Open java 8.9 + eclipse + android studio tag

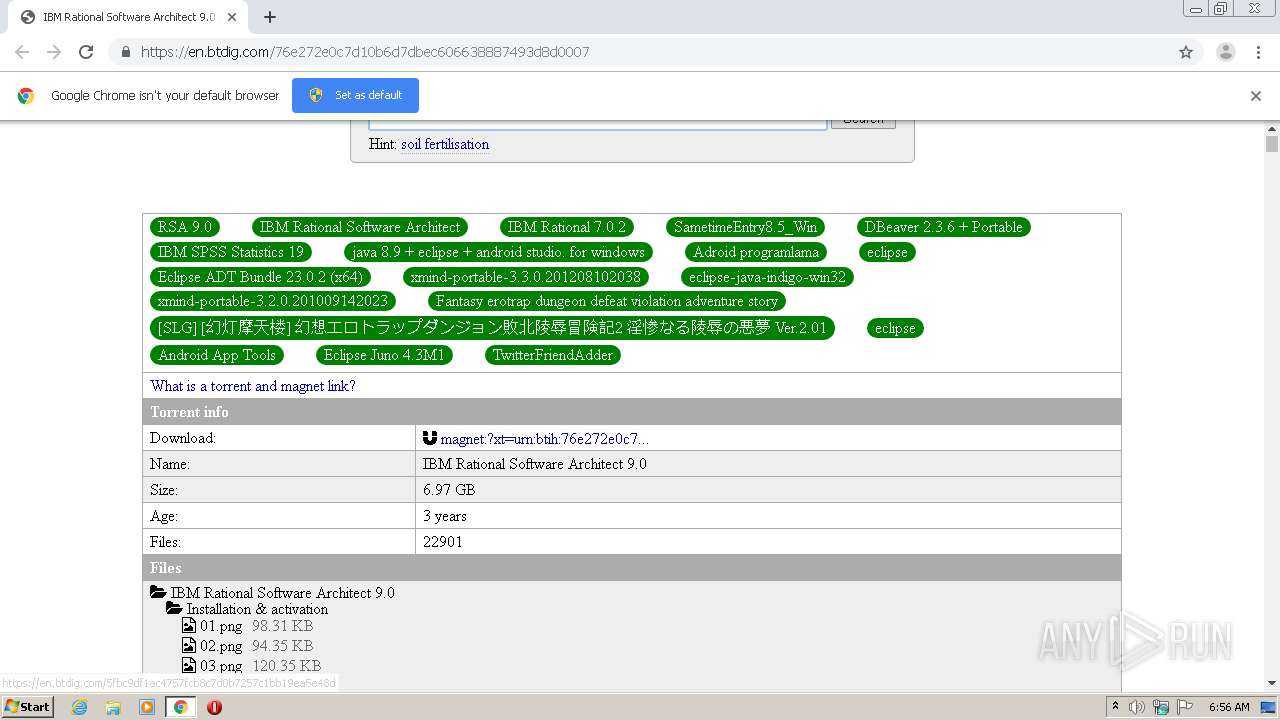point(499,252)
